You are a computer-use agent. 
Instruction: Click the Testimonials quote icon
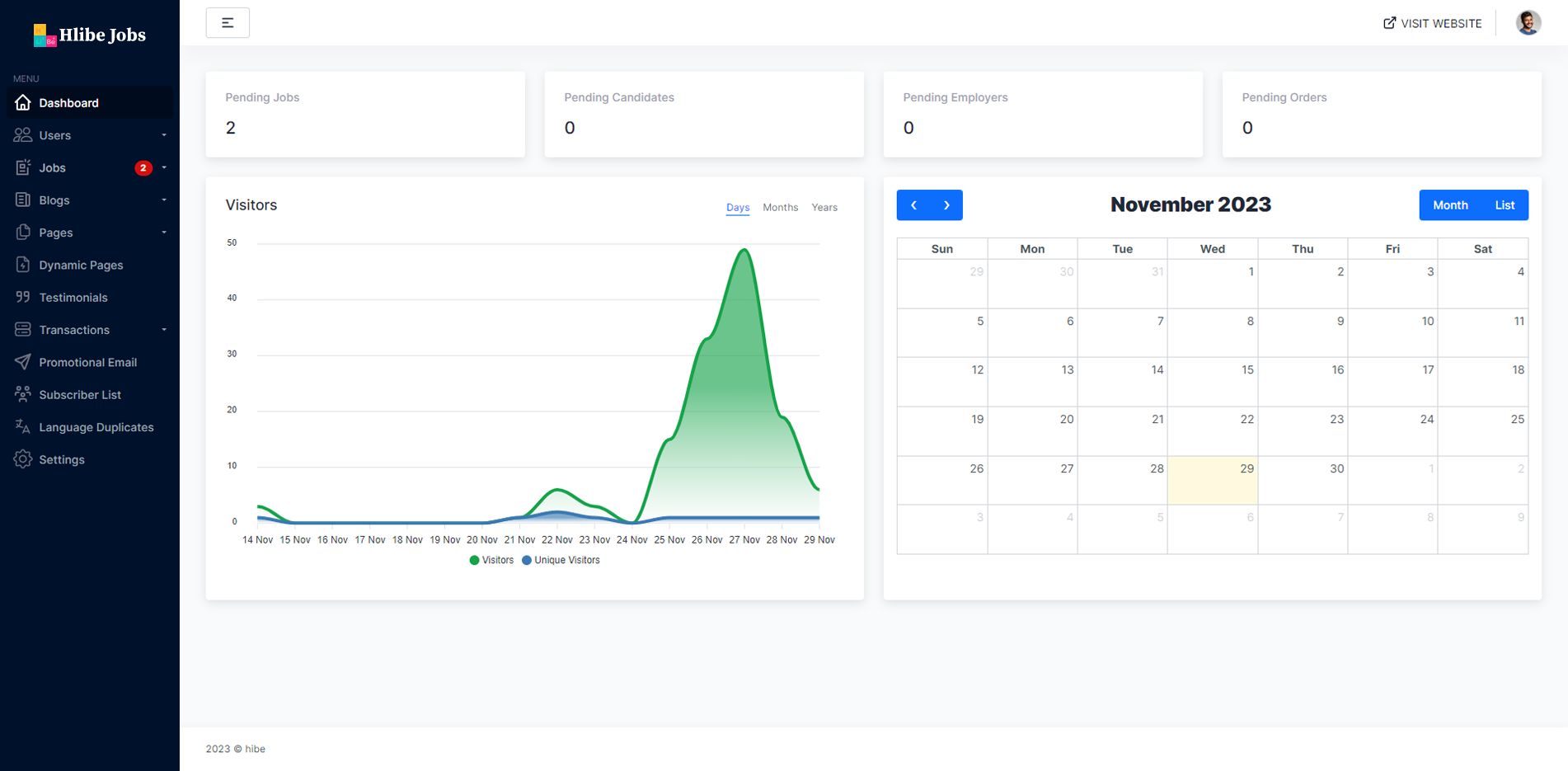click(23, 297)
